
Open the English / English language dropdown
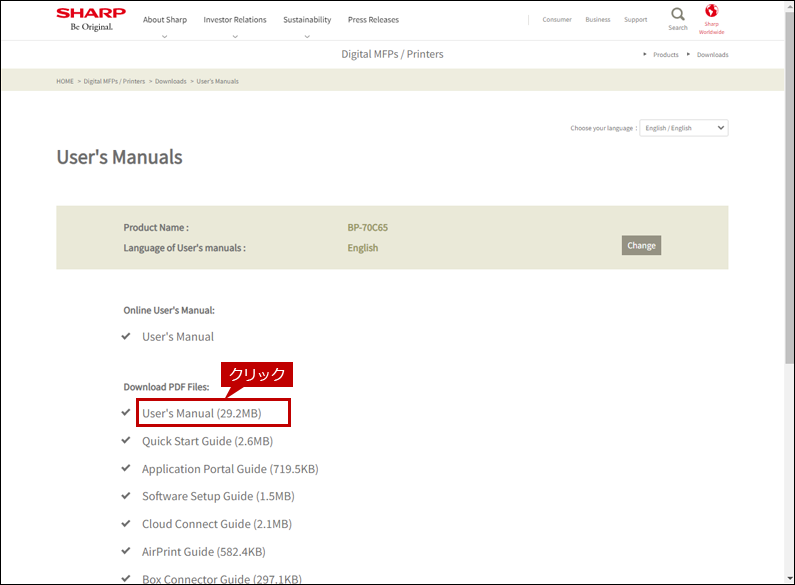[683, 128]
